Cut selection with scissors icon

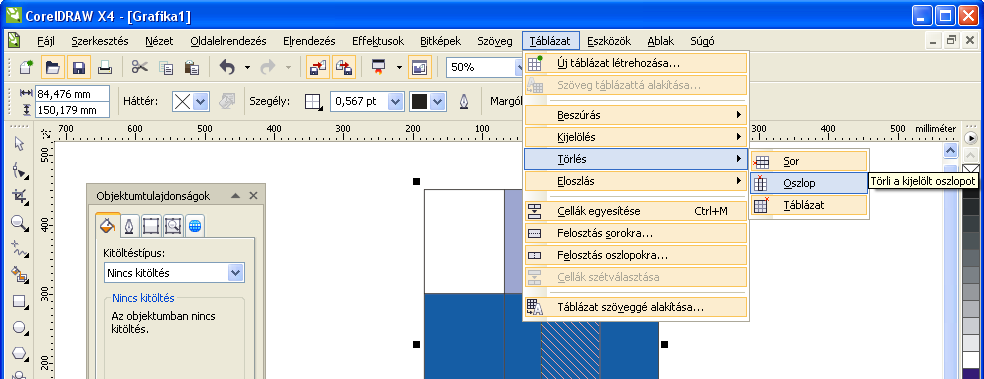coord(139,67)
